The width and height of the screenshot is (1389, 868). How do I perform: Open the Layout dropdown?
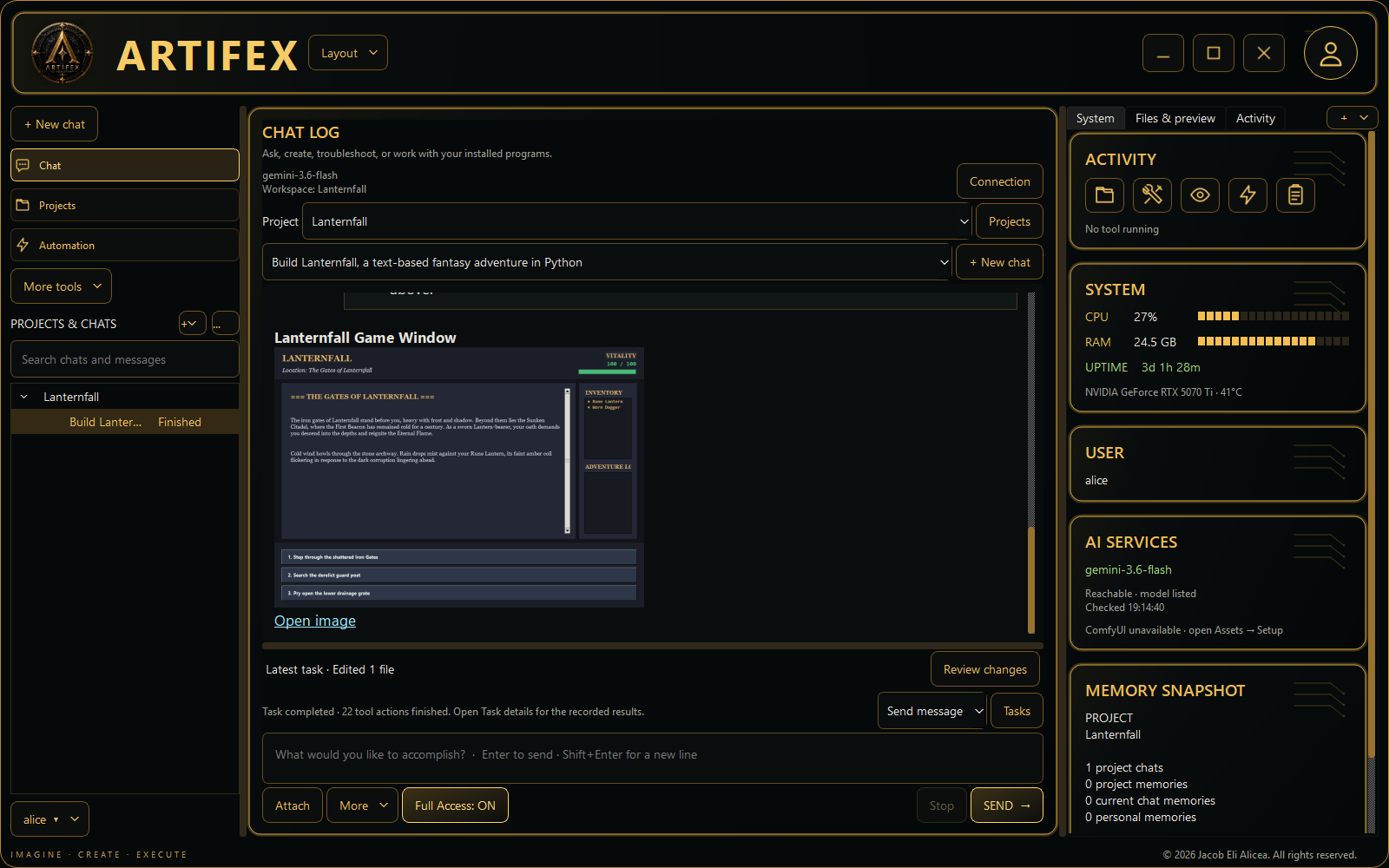tap(348, 53)
